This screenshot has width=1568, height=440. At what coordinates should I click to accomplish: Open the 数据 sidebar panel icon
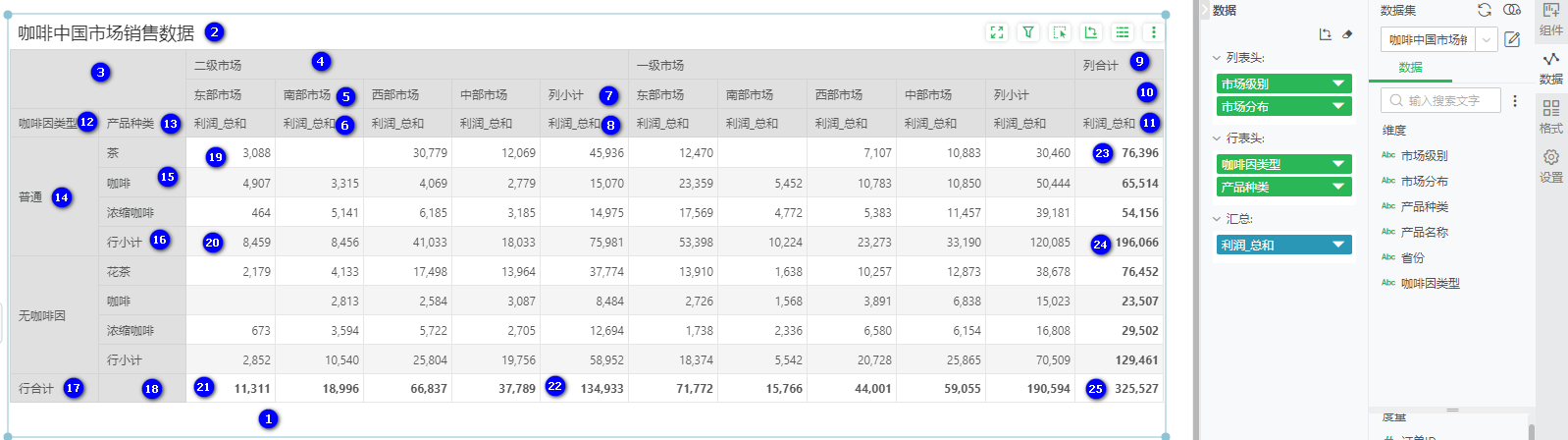click(x=1551, y=68)
